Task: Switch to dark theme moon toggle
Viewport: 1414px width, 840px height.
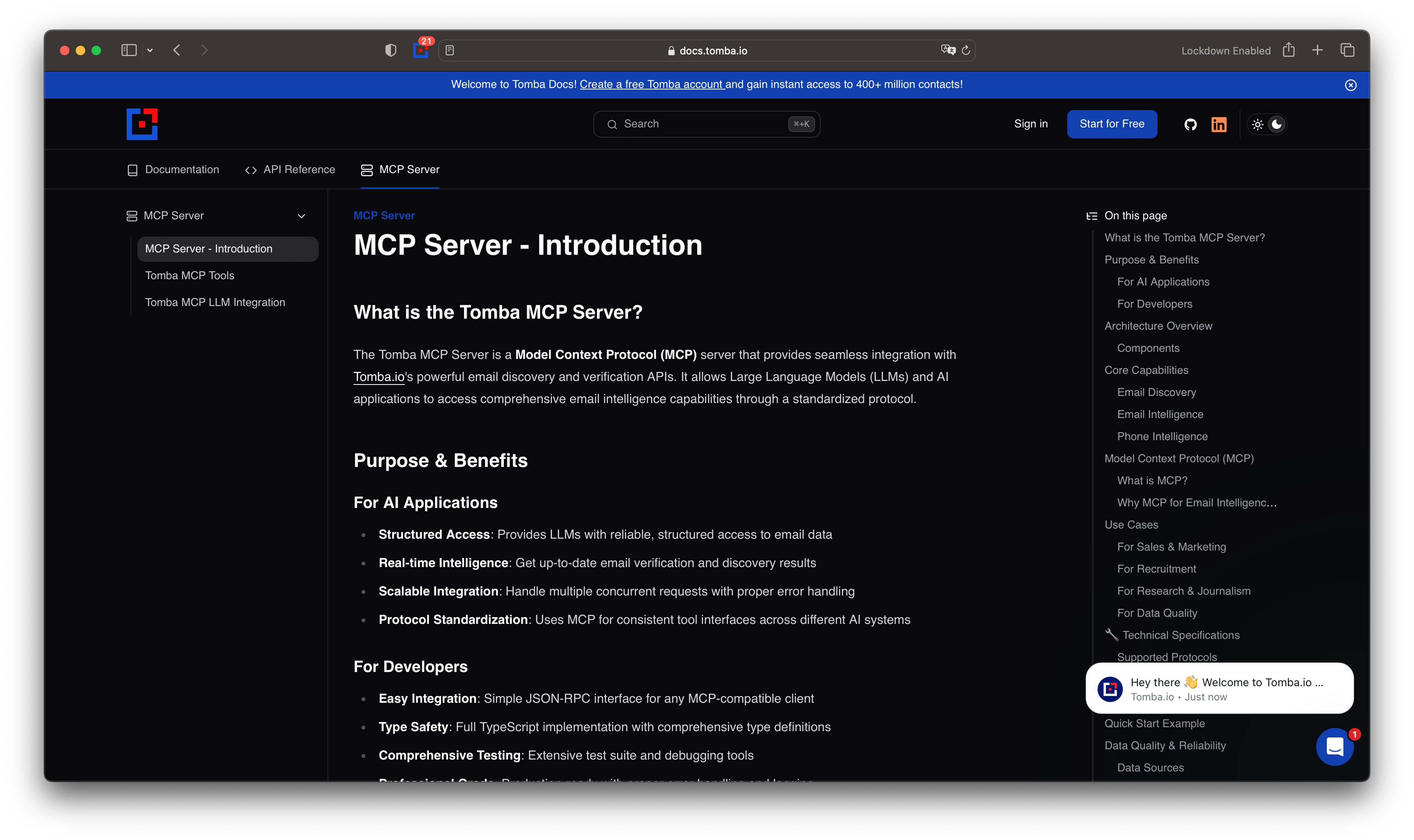Action: tap(1276, 125)
